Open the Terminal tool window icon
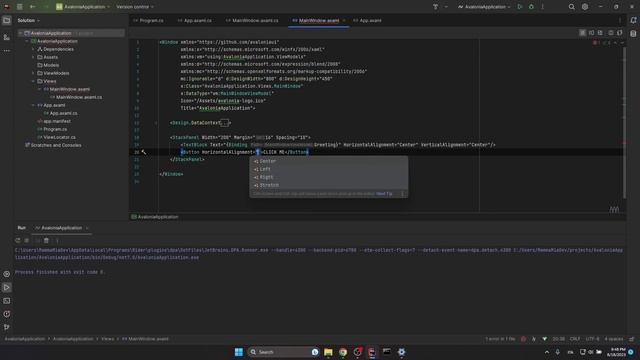This screenshot has height=360, width=640. click(x=7, y=301)
